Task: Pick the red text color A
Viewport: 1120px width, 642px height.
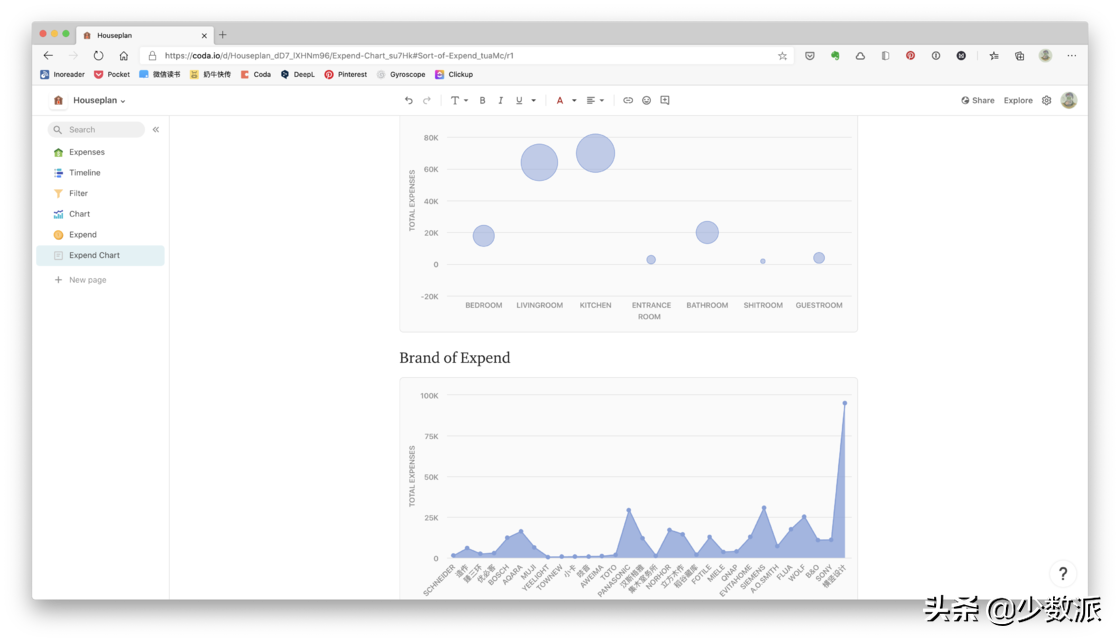Action: coord(560,101)
